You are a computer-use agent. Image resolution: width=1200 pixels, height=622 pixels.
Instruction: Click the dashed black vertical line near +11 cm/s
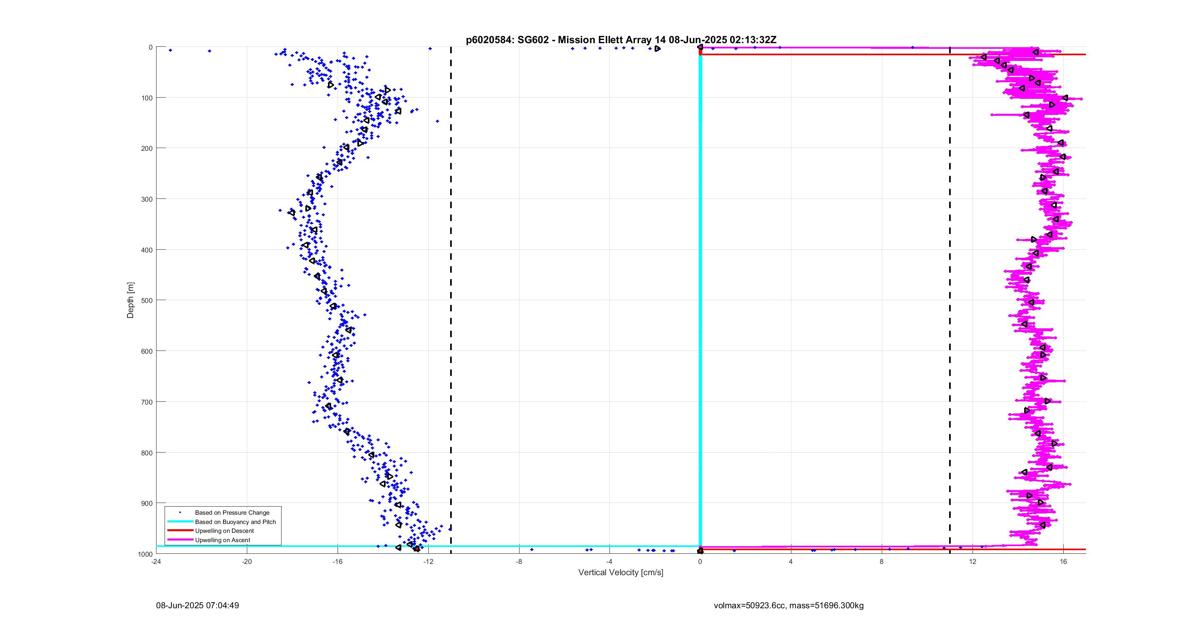coord(950,300)
